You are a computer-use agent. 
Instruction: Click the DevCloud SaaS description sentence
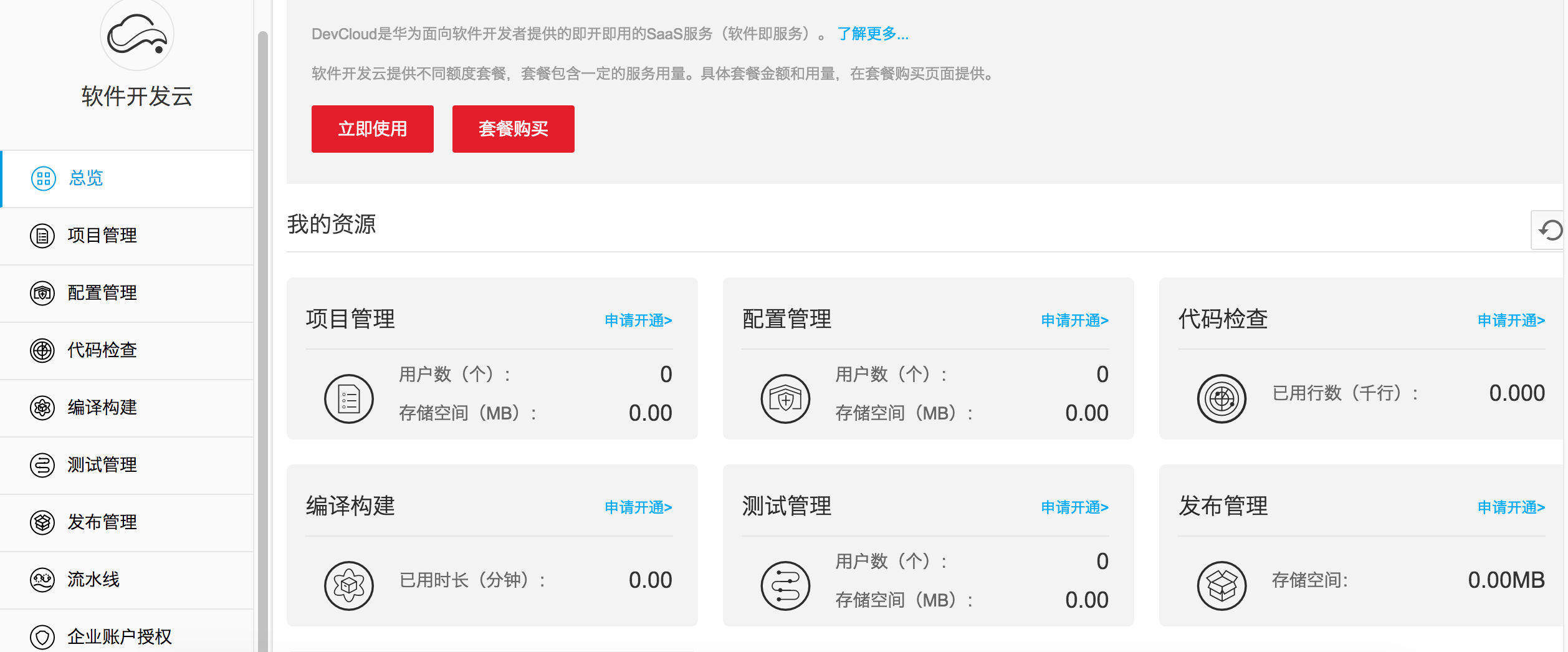(x=568, y=34)
